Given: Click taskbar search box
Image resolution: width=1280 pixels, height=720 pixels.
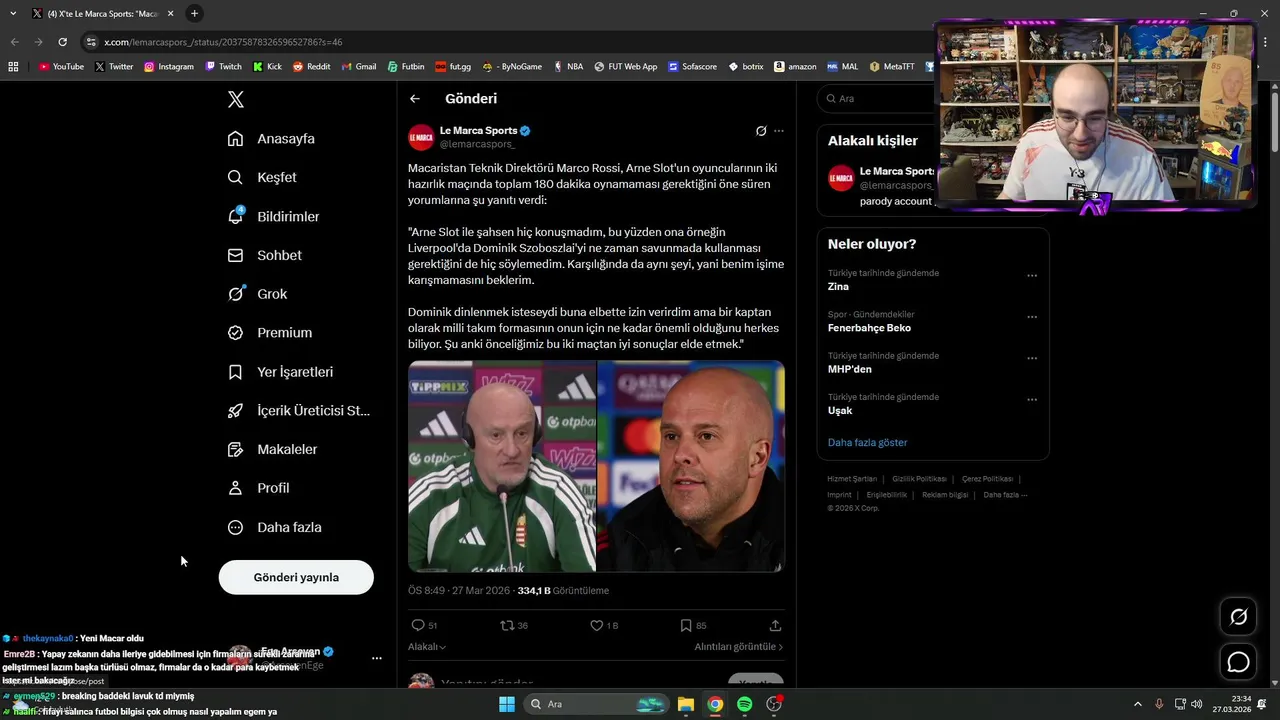Looking at the screenshot, I should [x=597, y=704].
